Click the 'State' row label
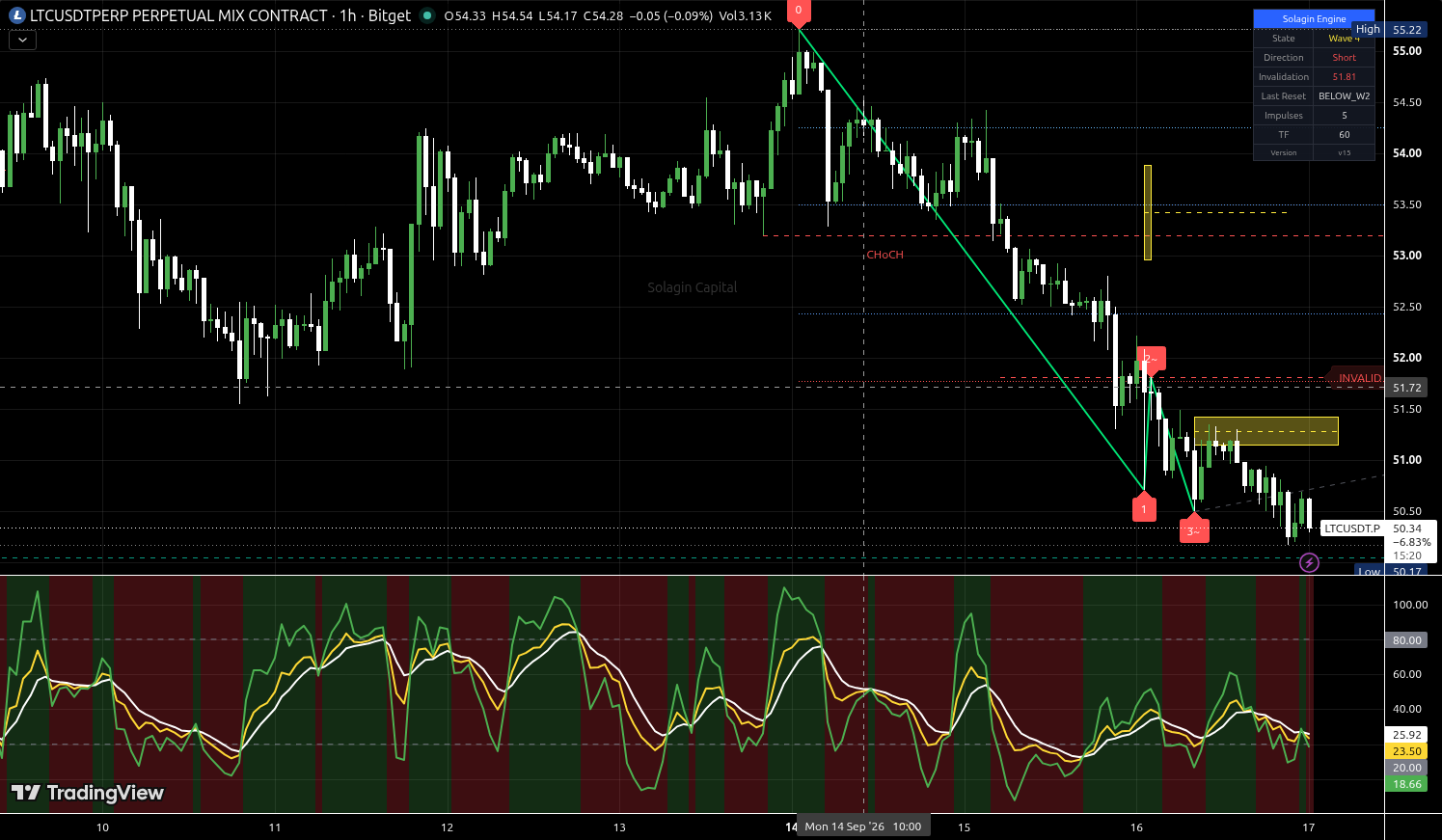The height and width of the screenshot is (840, 1442). [x=1284, y=39]
